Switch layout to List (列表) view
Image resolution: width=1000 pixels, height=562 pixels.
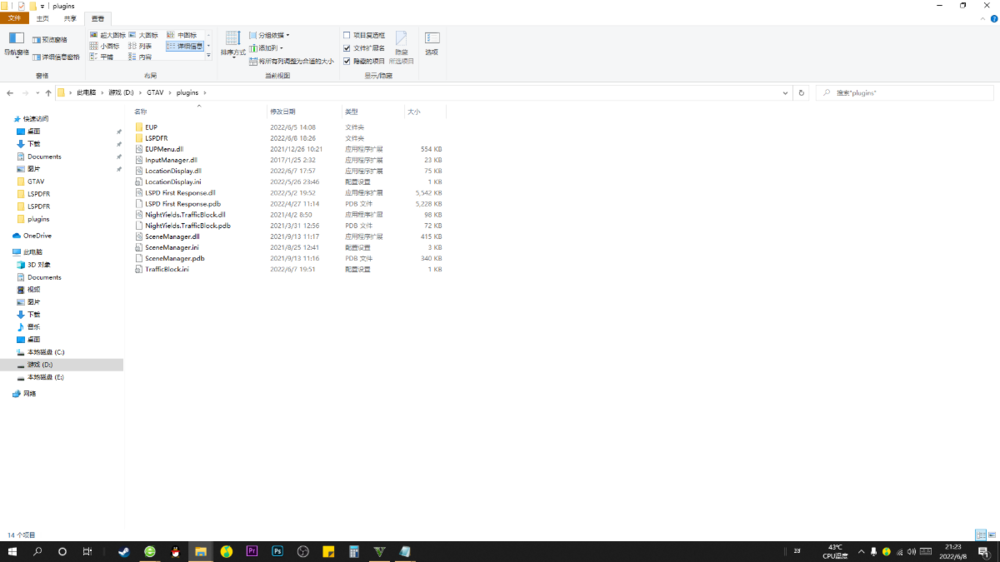[x=140, y=46]
